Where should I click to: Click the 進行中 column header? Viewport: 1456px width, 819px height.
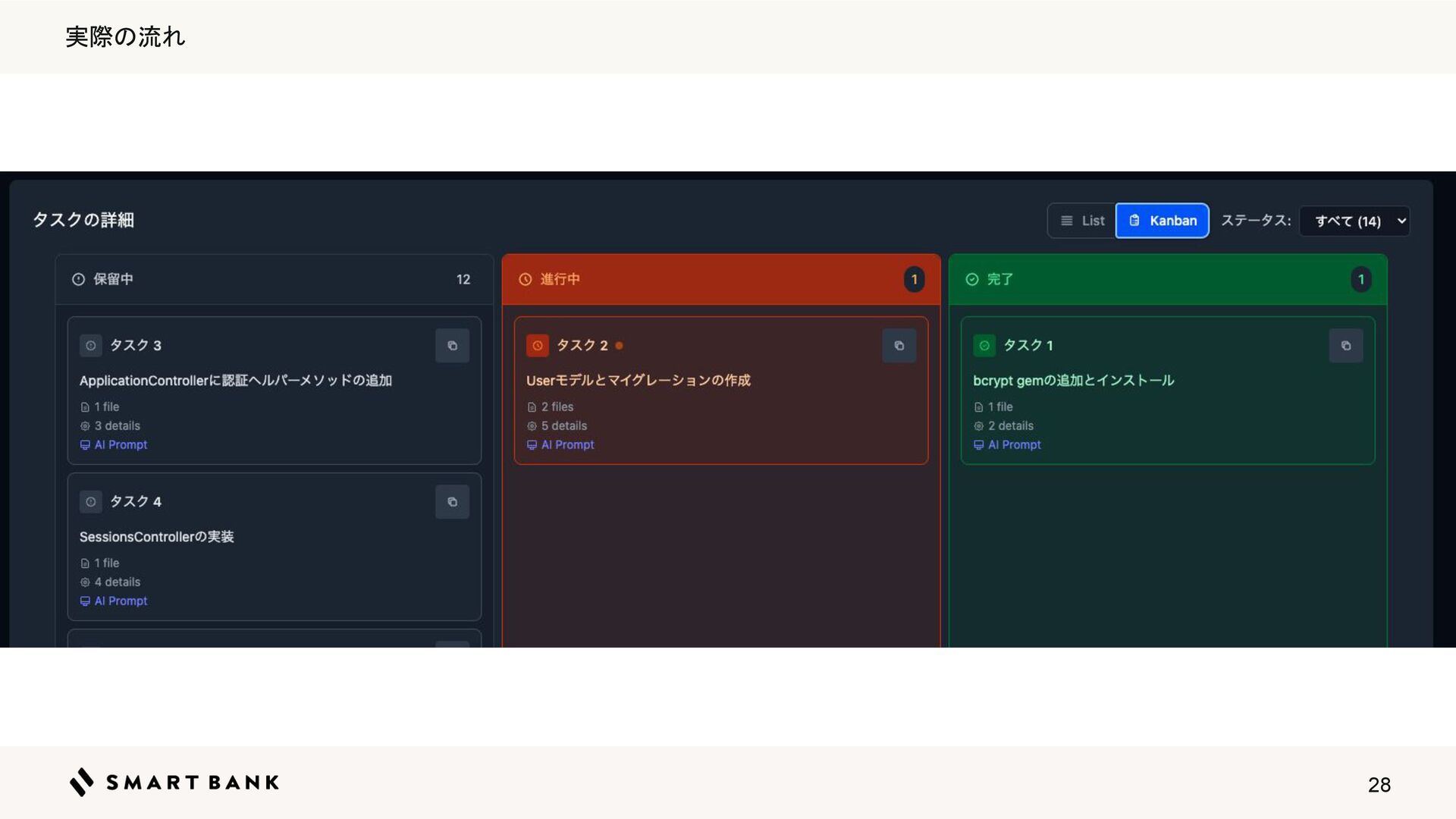pos(560,279)
